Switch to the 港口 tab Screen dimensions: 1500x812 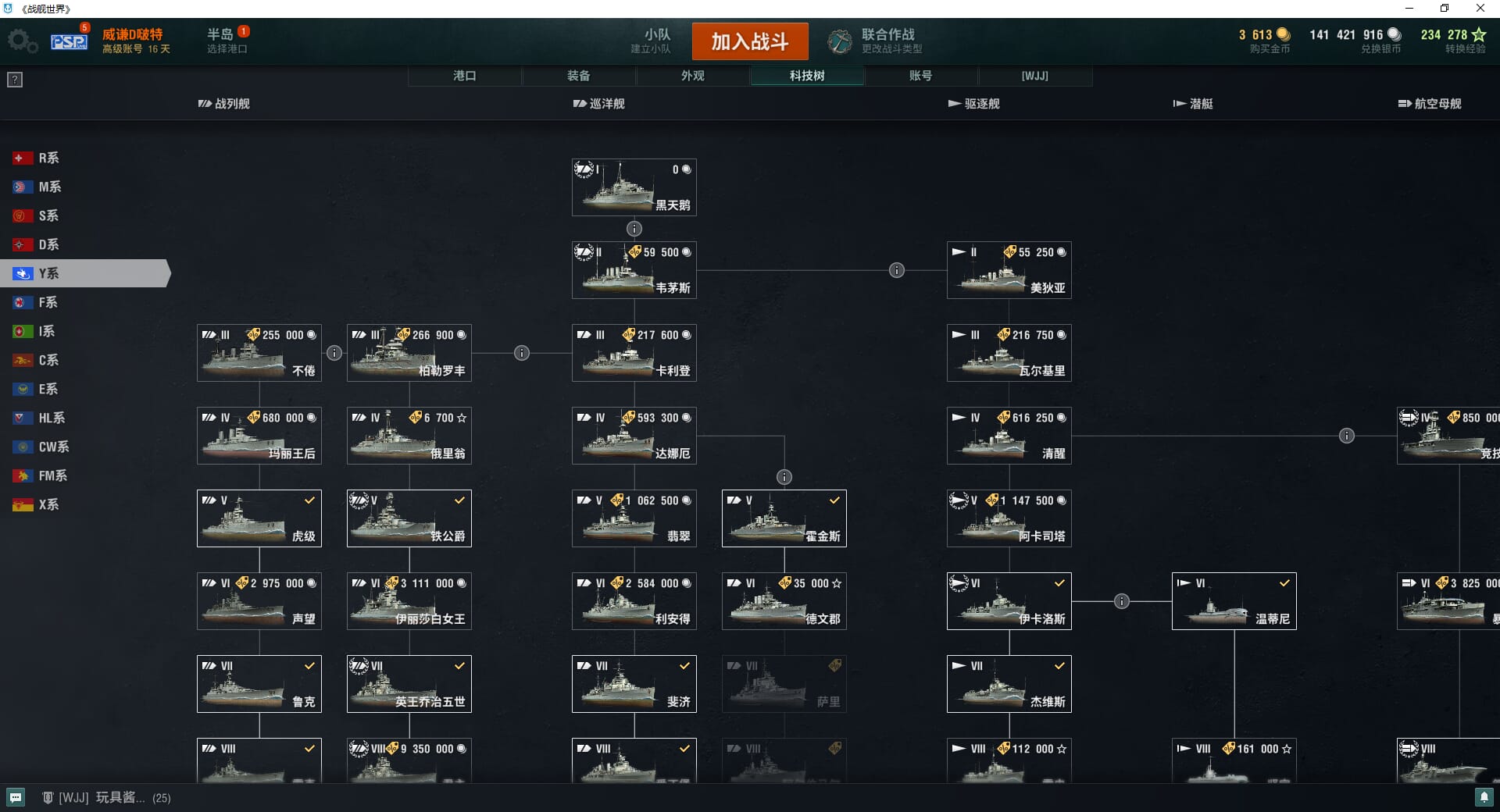tap(465, 76)
